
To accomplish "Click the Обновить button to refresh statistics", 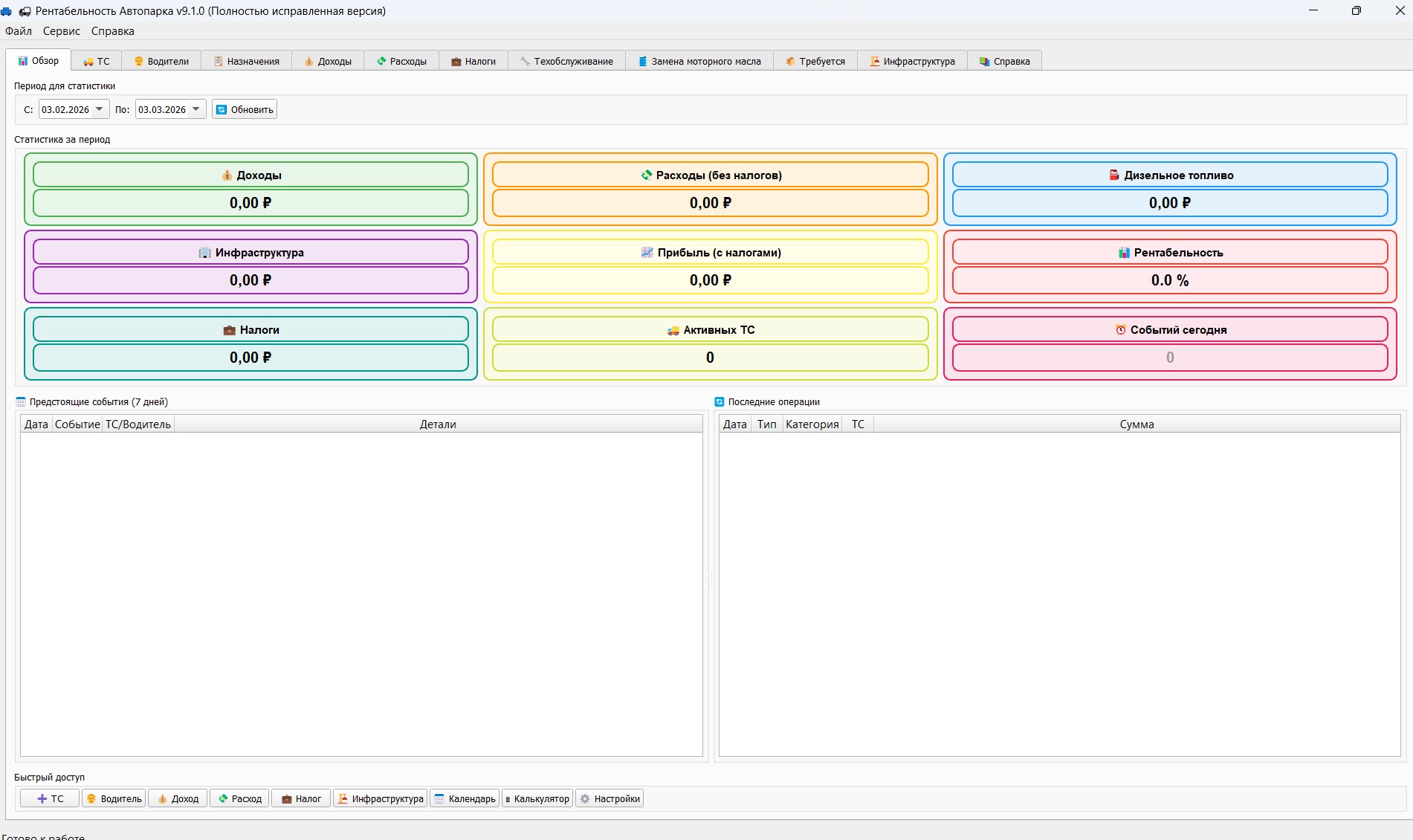I will pos(245,109).
